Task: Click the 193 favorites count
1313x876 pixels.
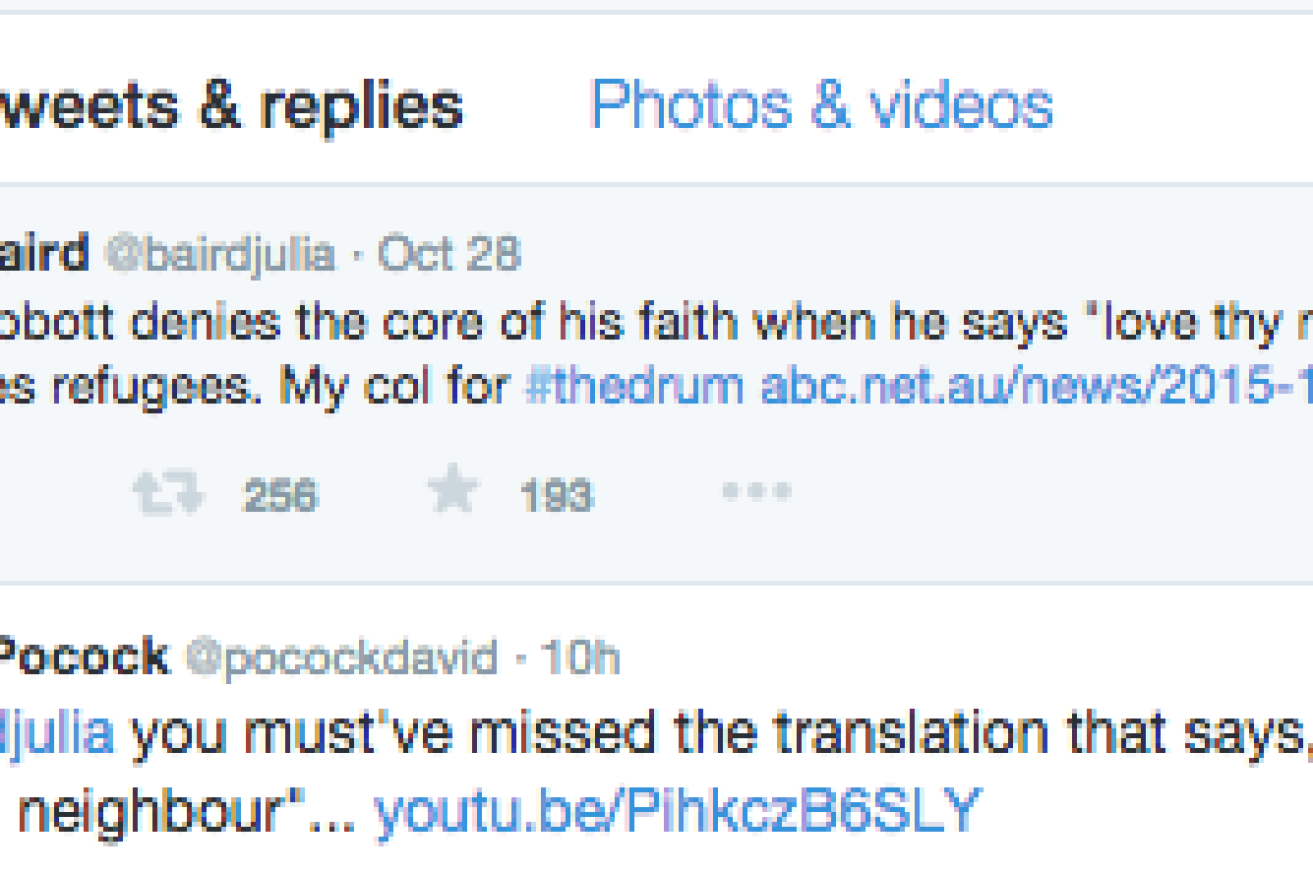Action: (x=557, y=495)
